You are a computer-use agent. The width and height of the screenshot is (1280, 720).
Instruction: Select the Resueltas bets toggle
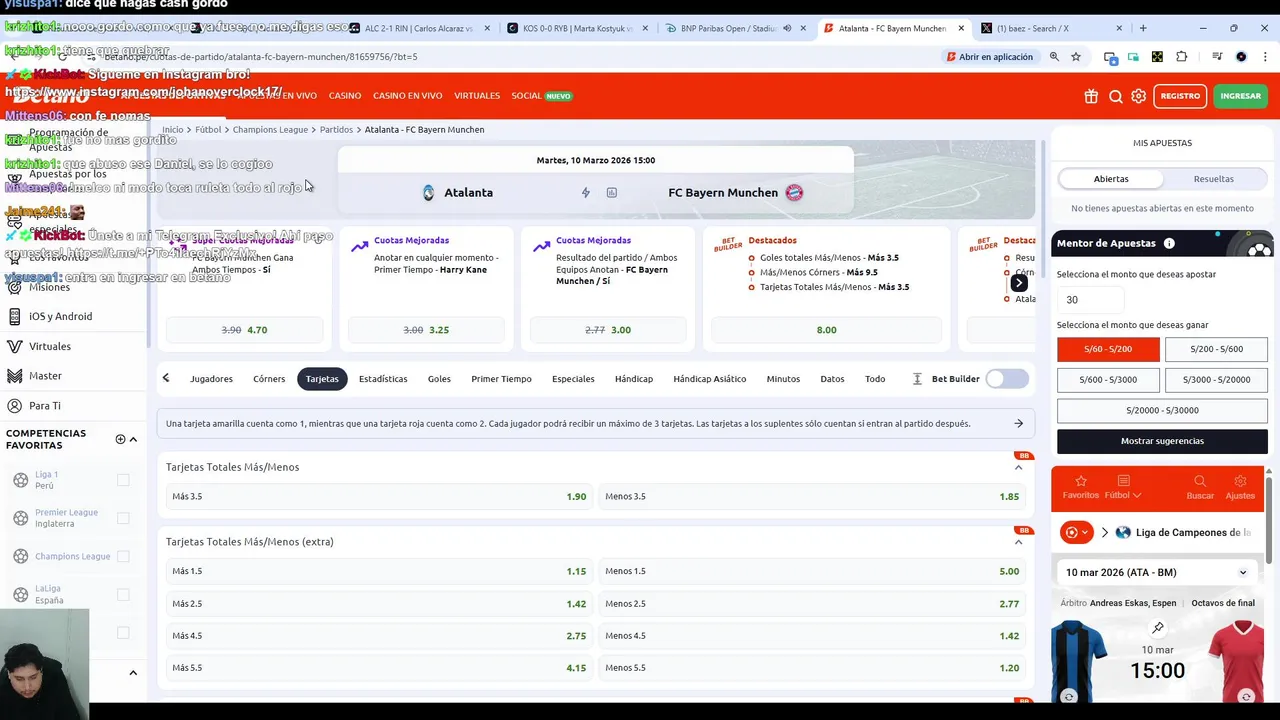[1214, 179]
